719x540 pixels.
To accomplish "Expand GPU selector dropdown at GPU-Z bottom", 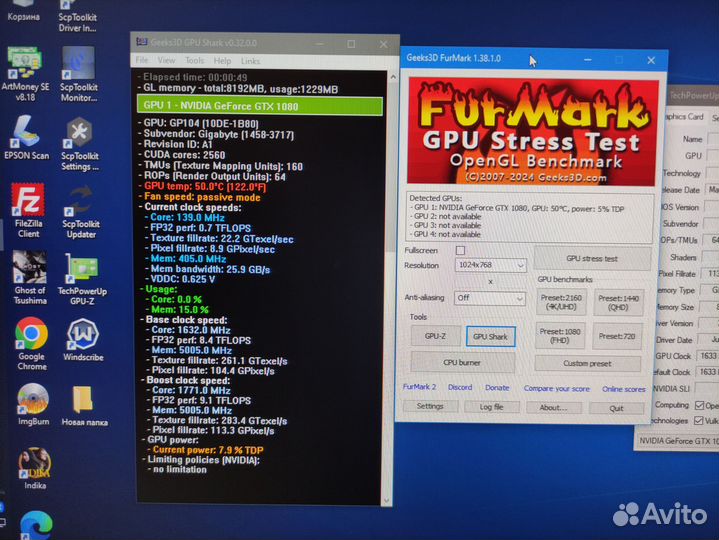I will [x=680, y=442].
